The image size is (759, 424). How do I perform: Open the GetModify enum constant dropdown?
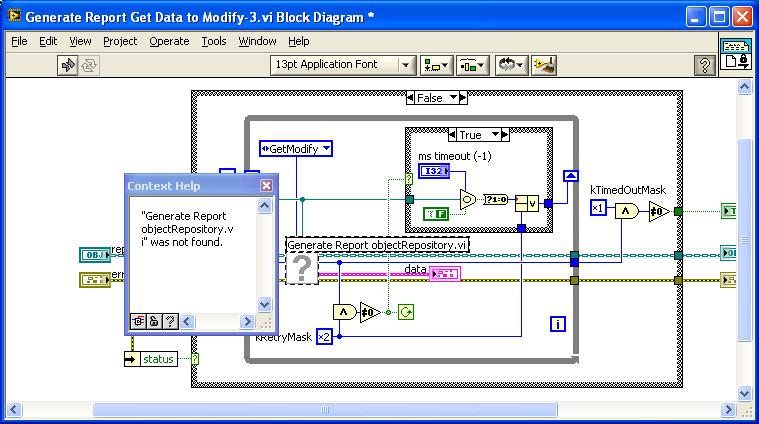click(x=327, y=149)
